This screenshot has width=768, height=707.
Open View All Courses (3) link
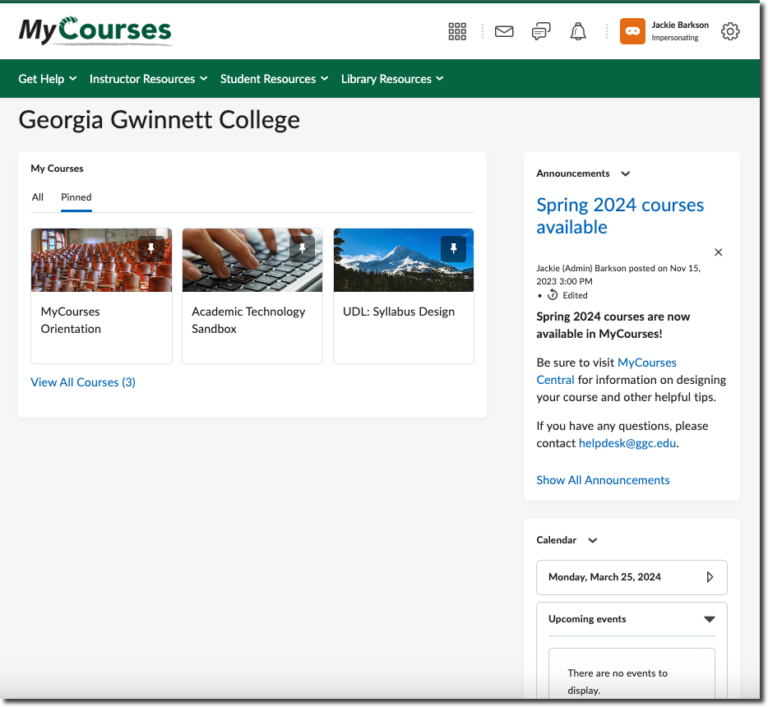(83, 382)
